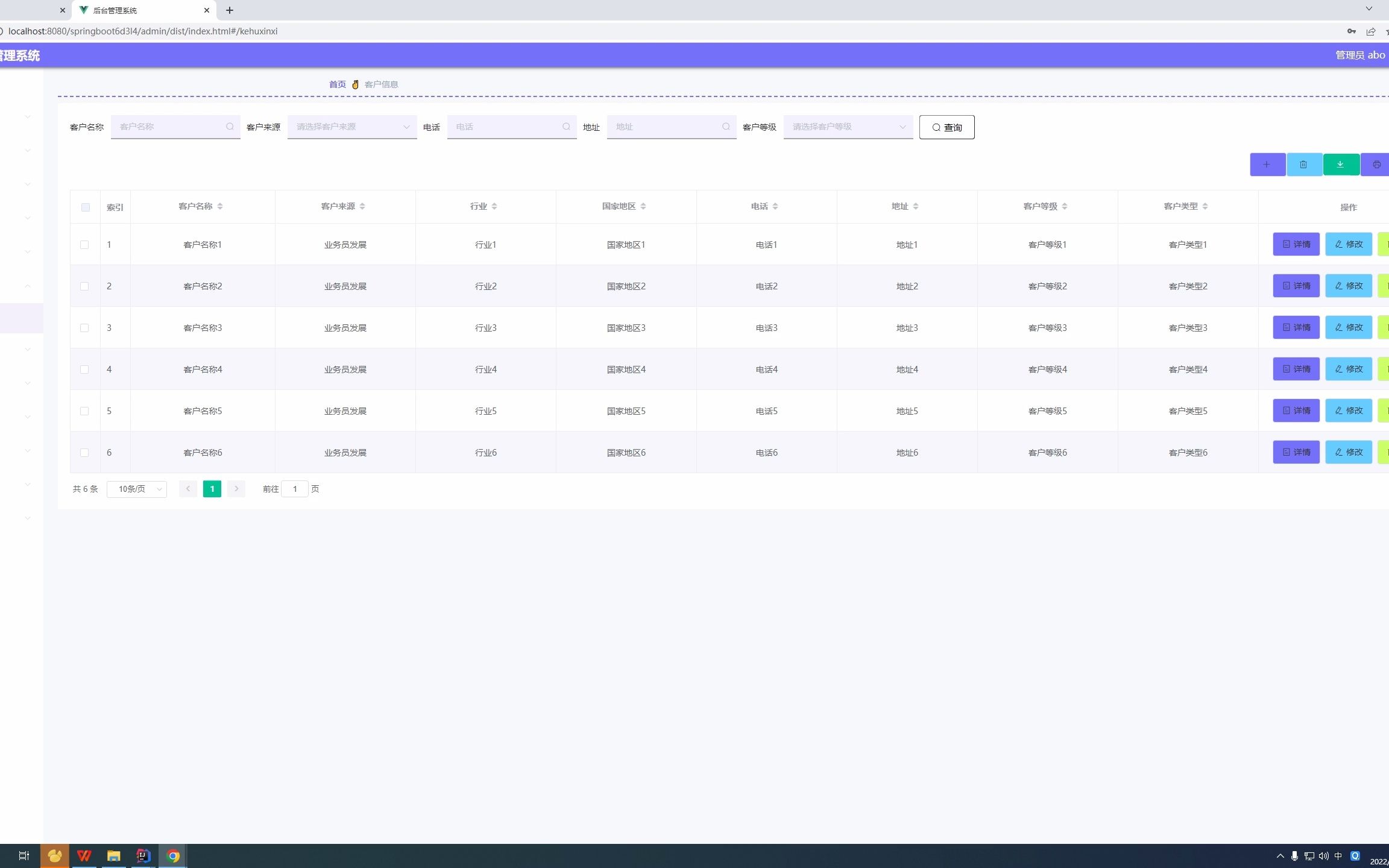
Task: Toggle the select-all checkbox in header
Action: pyautogui.click(x=85, y=207)
